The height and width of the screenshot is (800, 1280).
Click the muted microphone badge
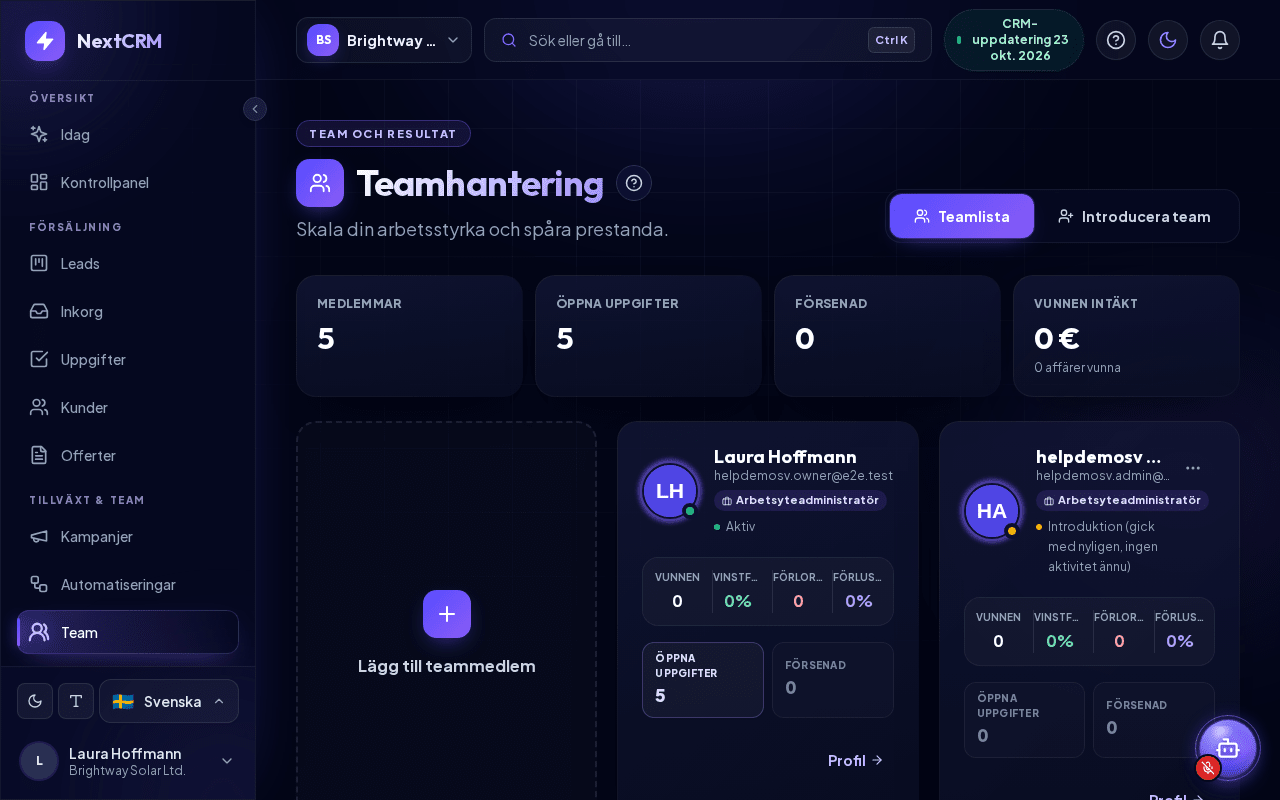click(1208, 768)
